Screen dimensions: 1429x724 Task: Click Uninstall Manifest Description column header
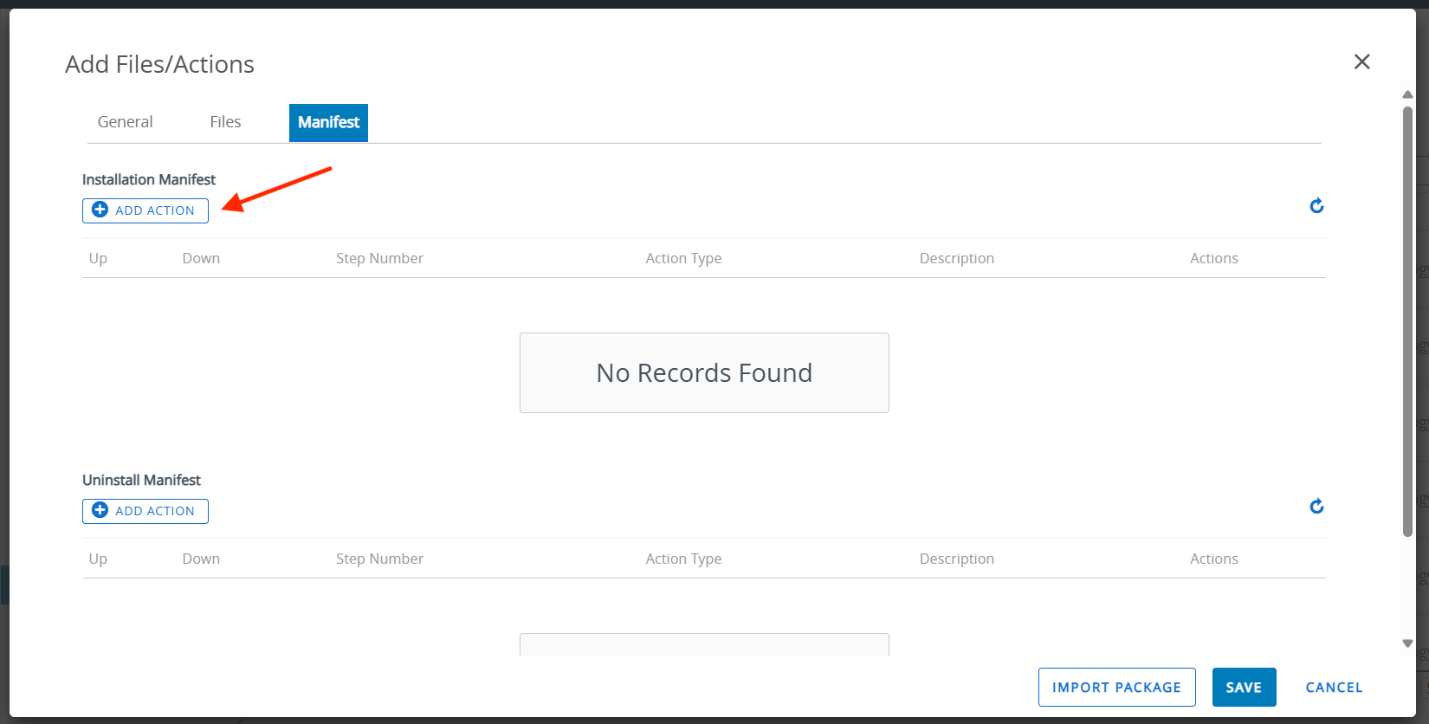(x=956, y=559)
